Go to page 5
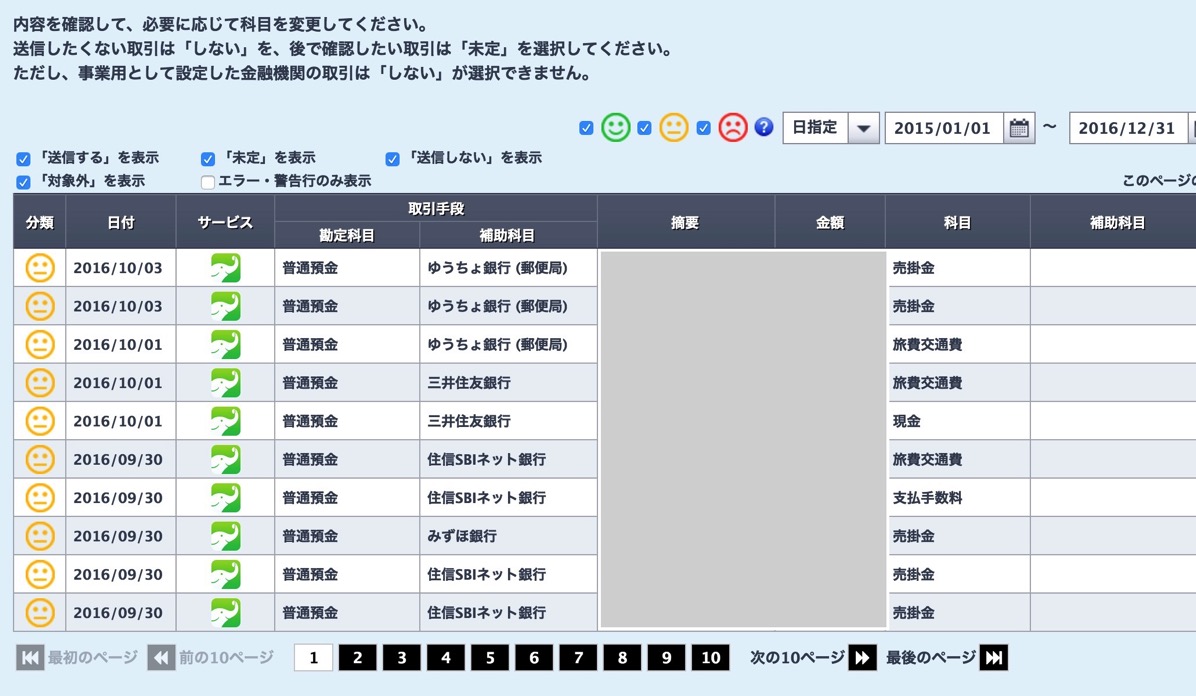 490,658
